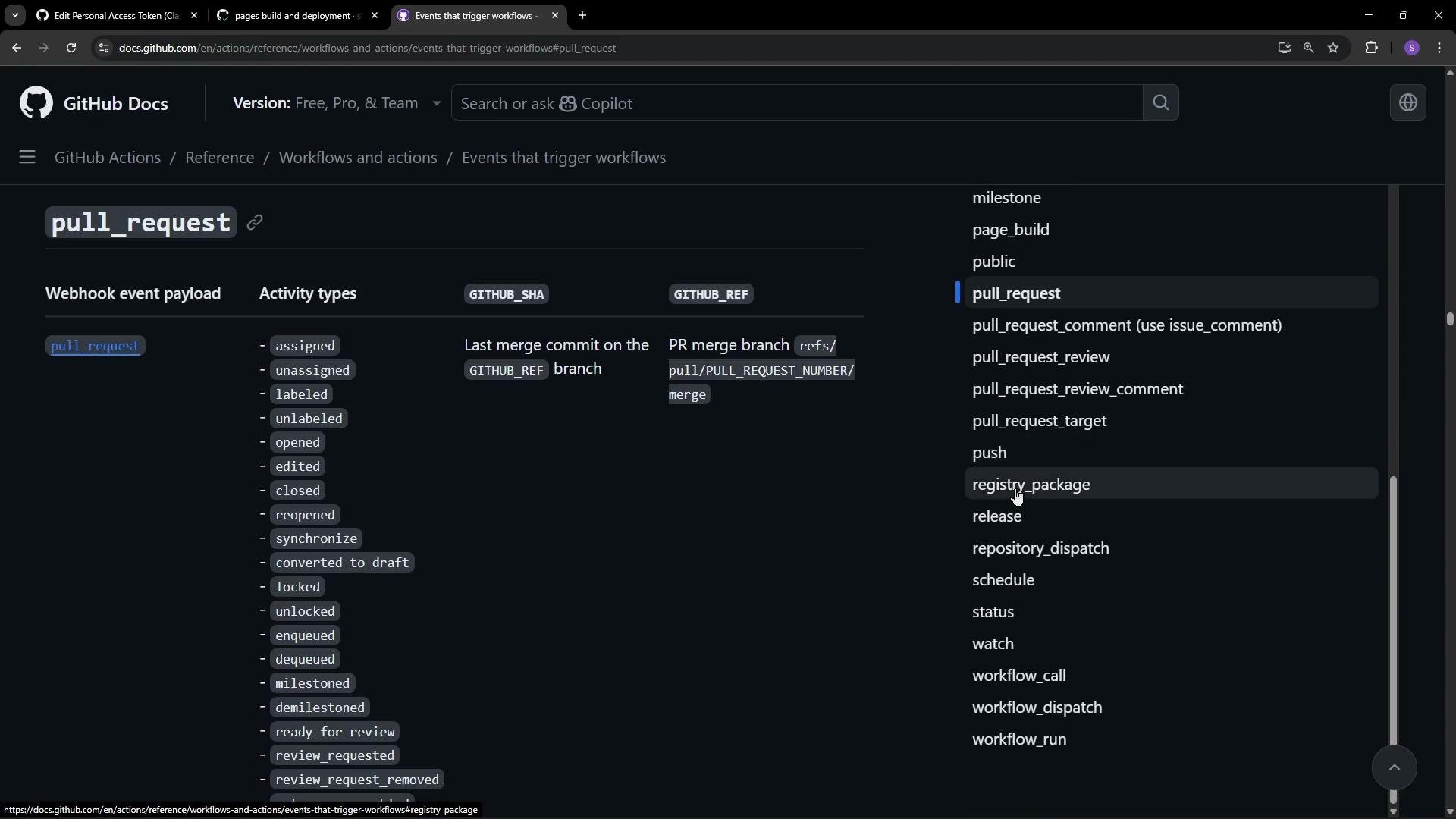Click the install app icon in the address bar
The height and width of the screenshot is (819, 1456).
click(x=1284, y=48)
